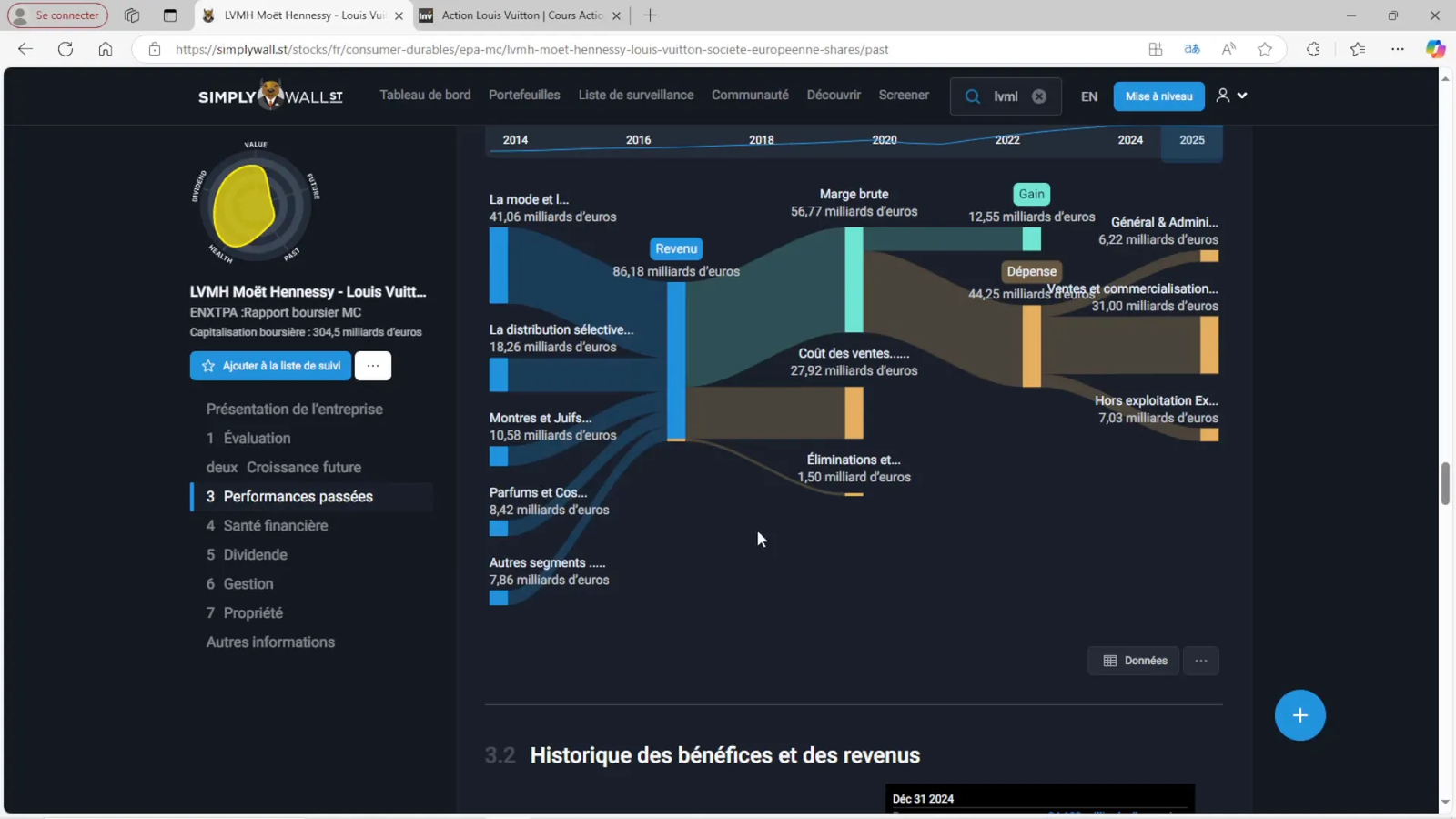The image size is (1456, 819).
Task: Go to Propriété section
Action: [244, 612]
